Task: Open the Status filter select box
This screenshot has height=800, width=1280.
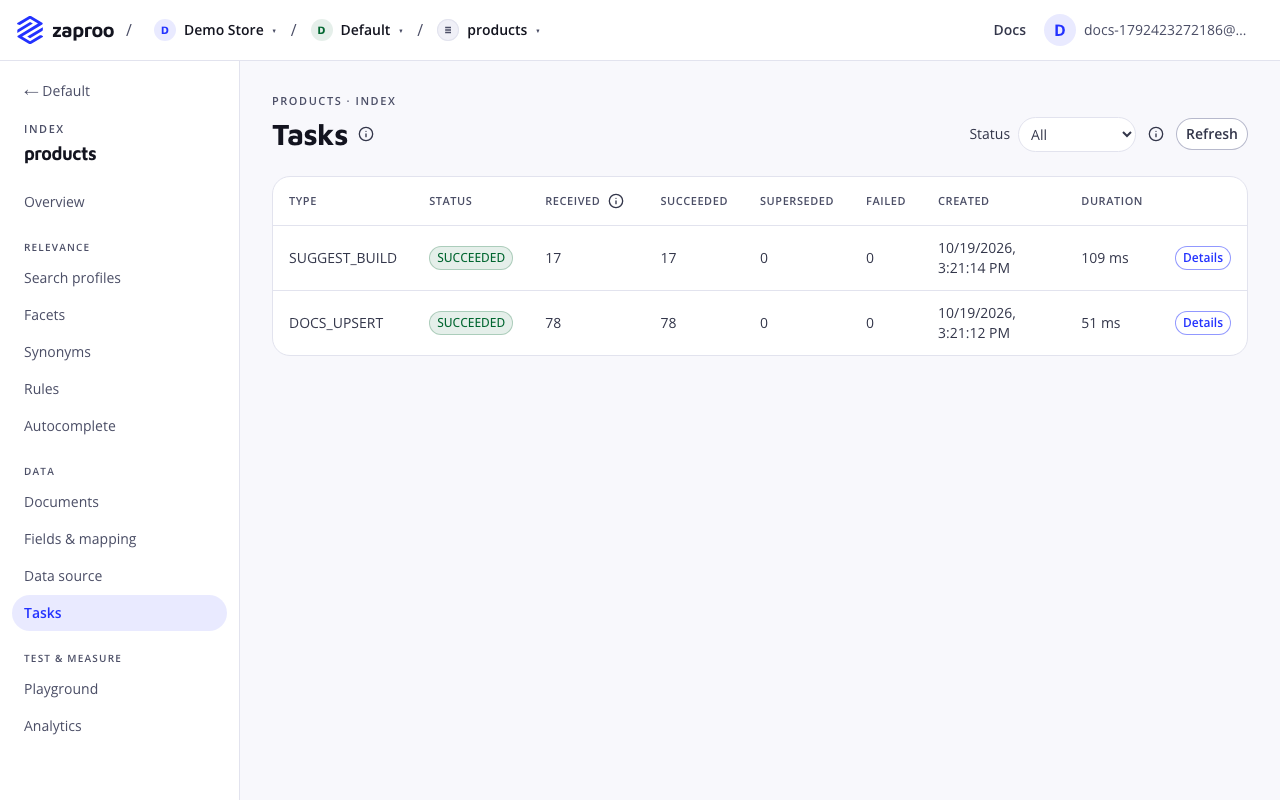Action: [1077, 134]
